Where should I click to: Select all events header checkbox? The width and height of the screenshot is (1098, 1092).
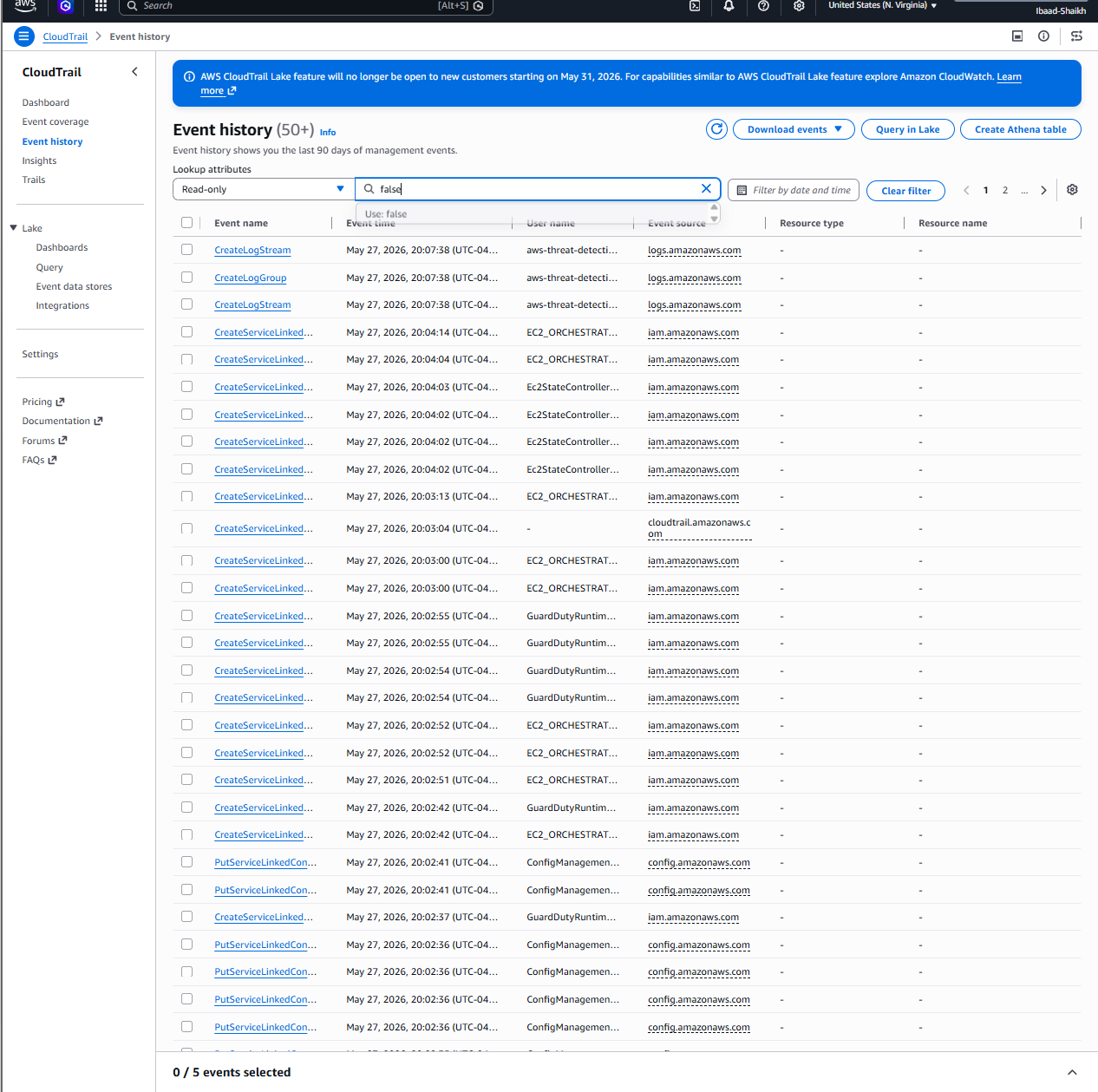click(x=186, y=223)
